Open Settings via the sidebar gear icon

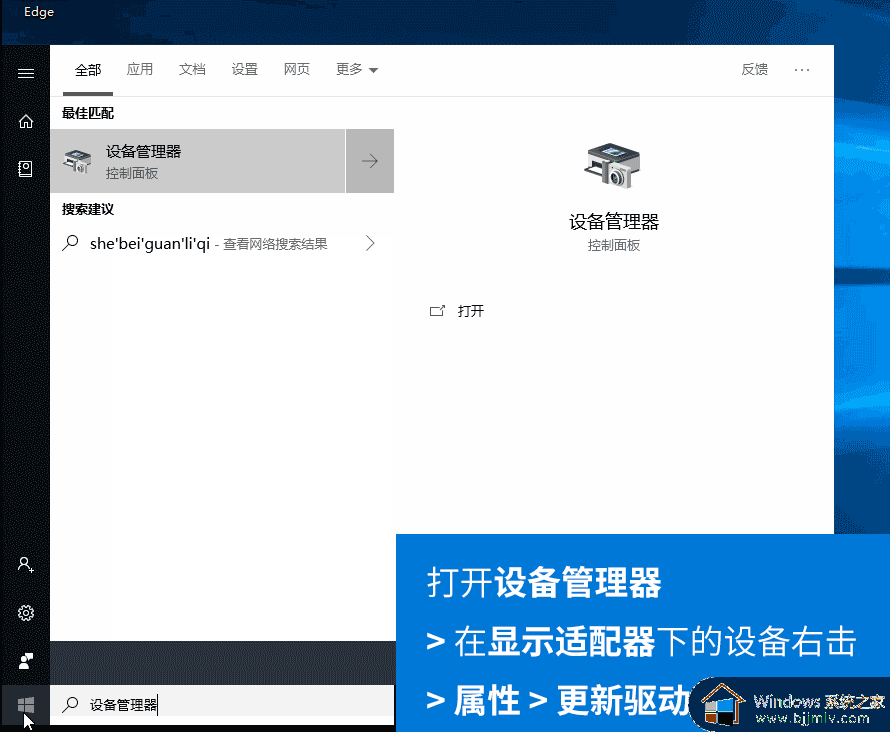pos(26,613)
